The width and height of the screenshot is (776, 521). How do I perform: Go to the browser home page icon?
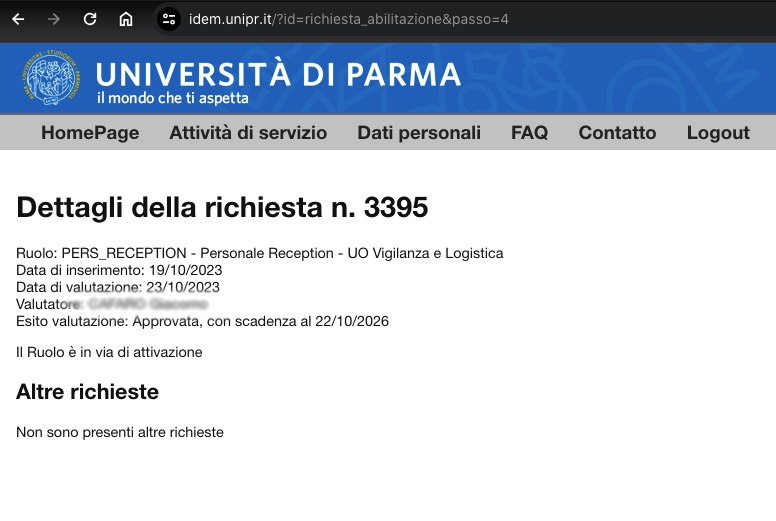pos(126,19)
